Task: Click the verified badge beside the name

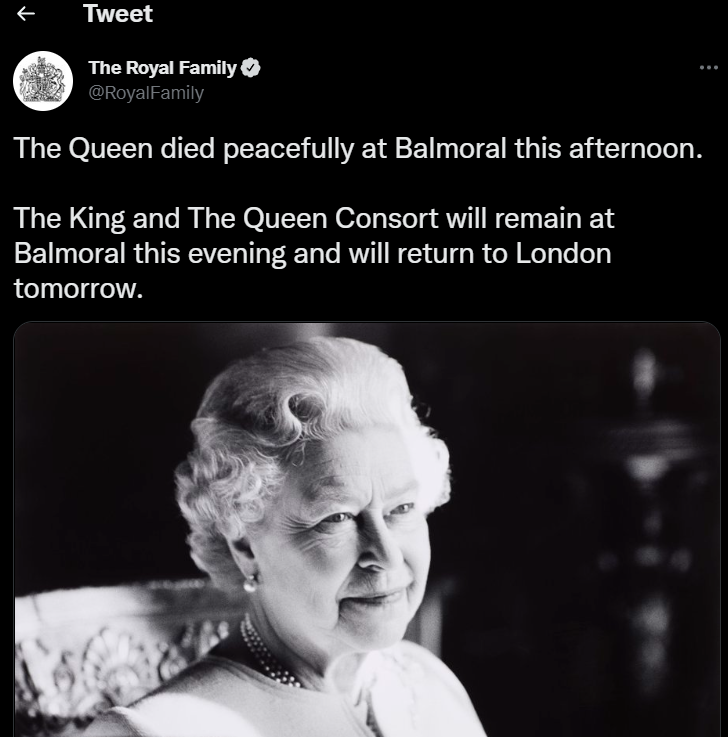Action: [252, 68]
